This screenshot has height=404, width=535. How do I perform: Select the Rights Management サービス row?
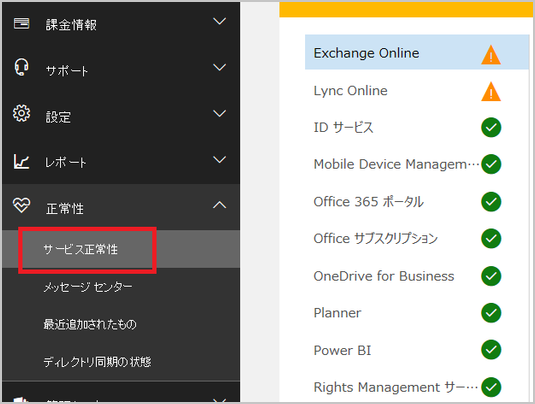click(417, 387)
